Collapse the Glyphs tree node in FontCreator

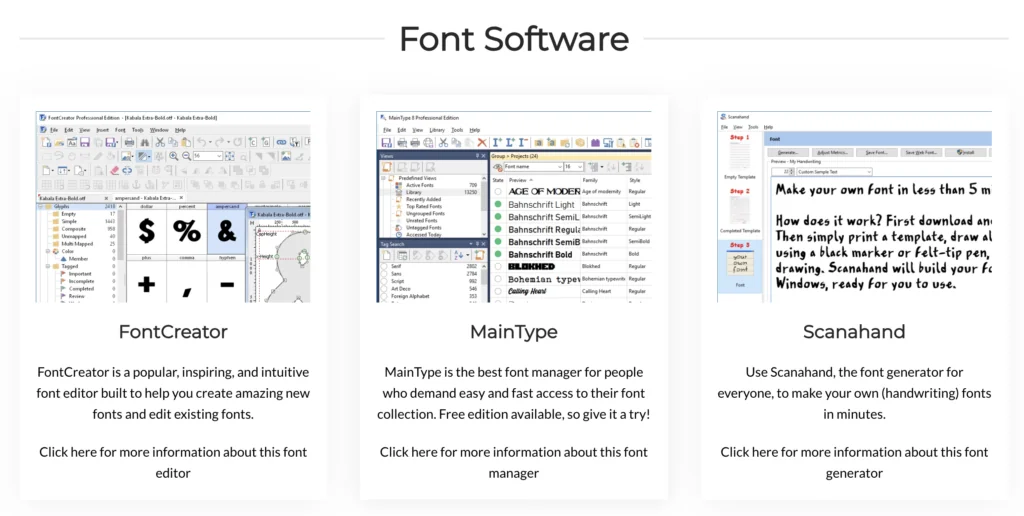click(x=40, y=206)
